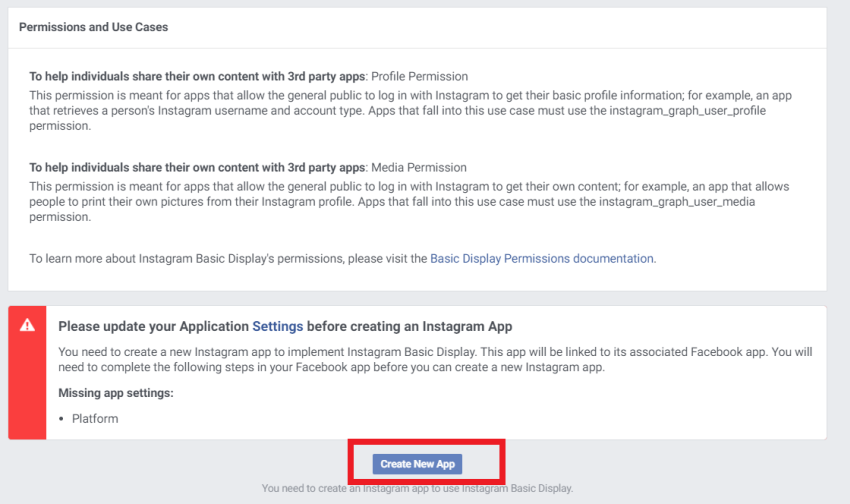
Task: Click the 'Profile Permission' heading text
Action: point(419,76)
